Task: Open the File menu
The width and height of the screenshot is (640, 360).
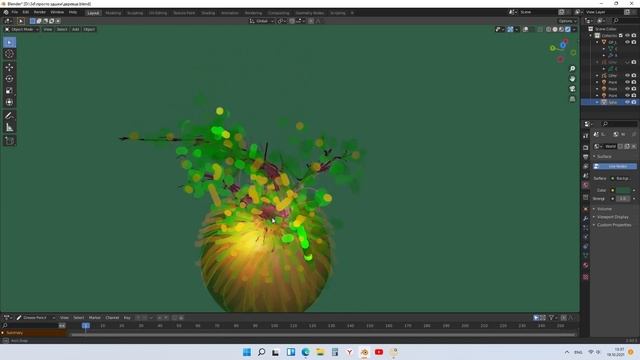Action: (x=15, y=12)
